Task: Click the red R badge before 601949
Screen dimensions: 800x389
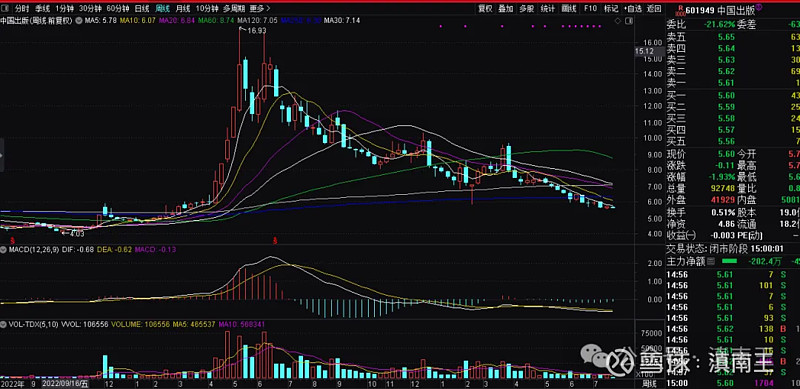Action: pyautogui.click(x=680, y=9)
